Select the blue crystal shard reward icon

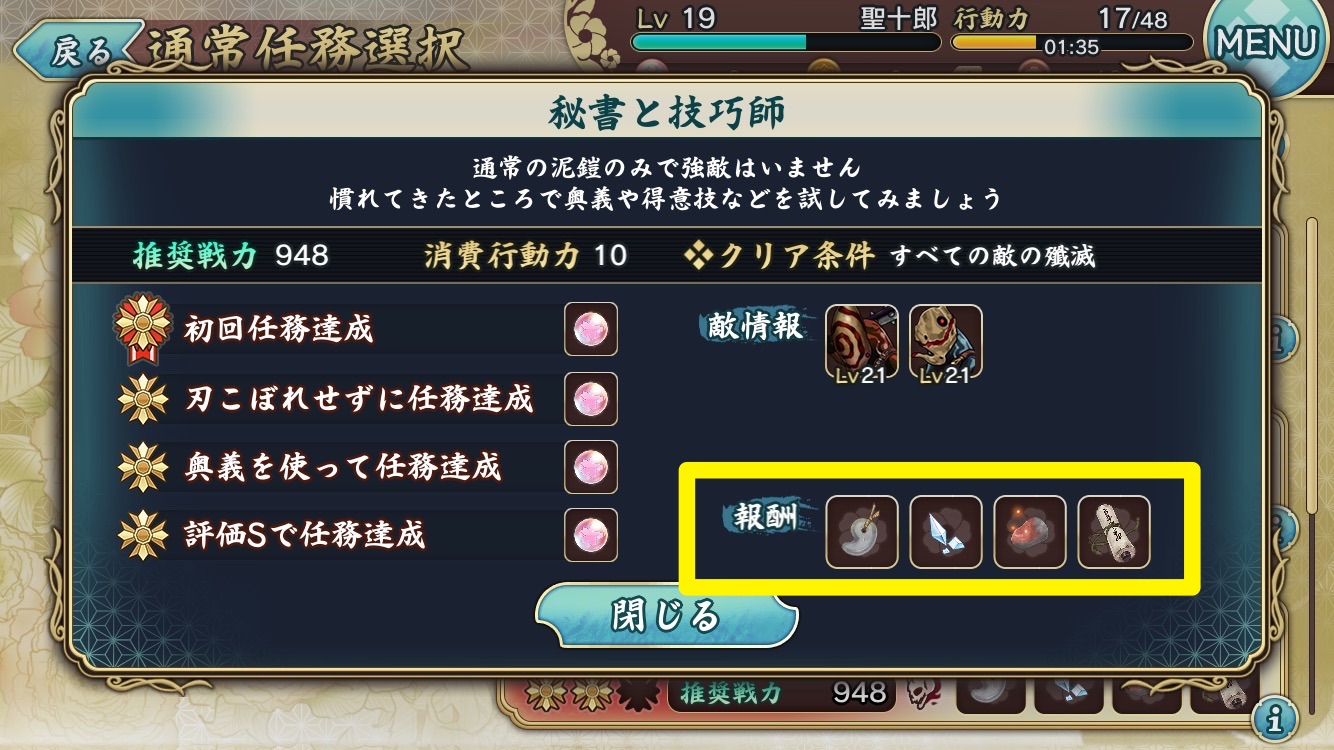tap(945, 531)
